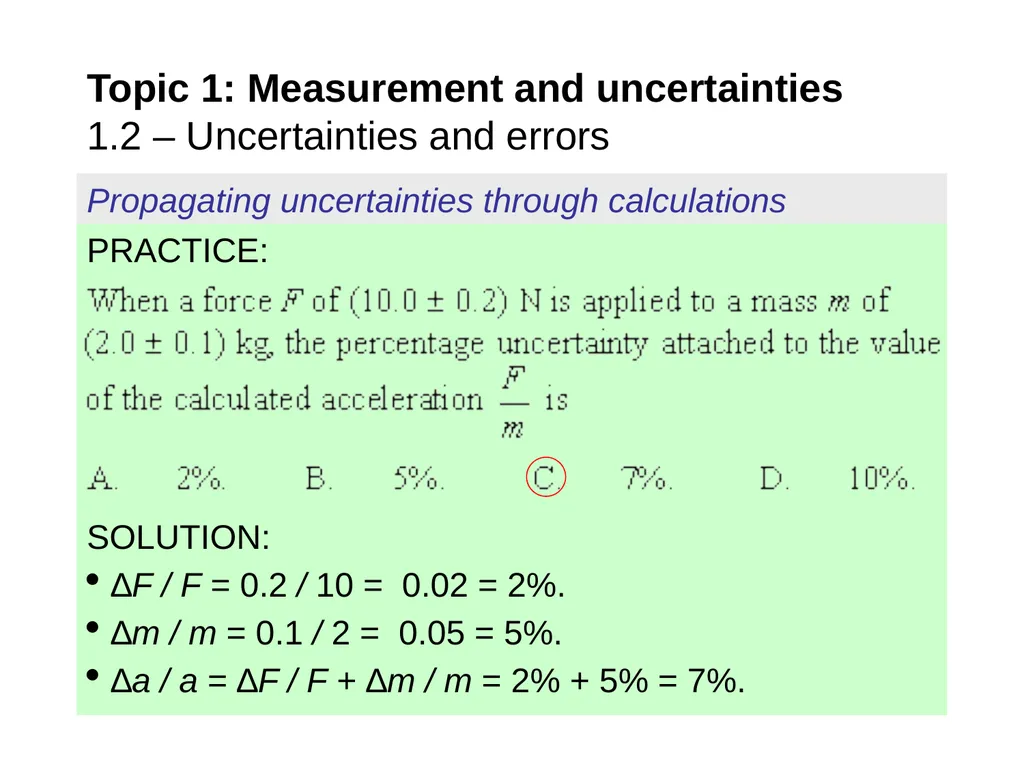
Task: Click the F over m fraction
Action: [514, 402]
